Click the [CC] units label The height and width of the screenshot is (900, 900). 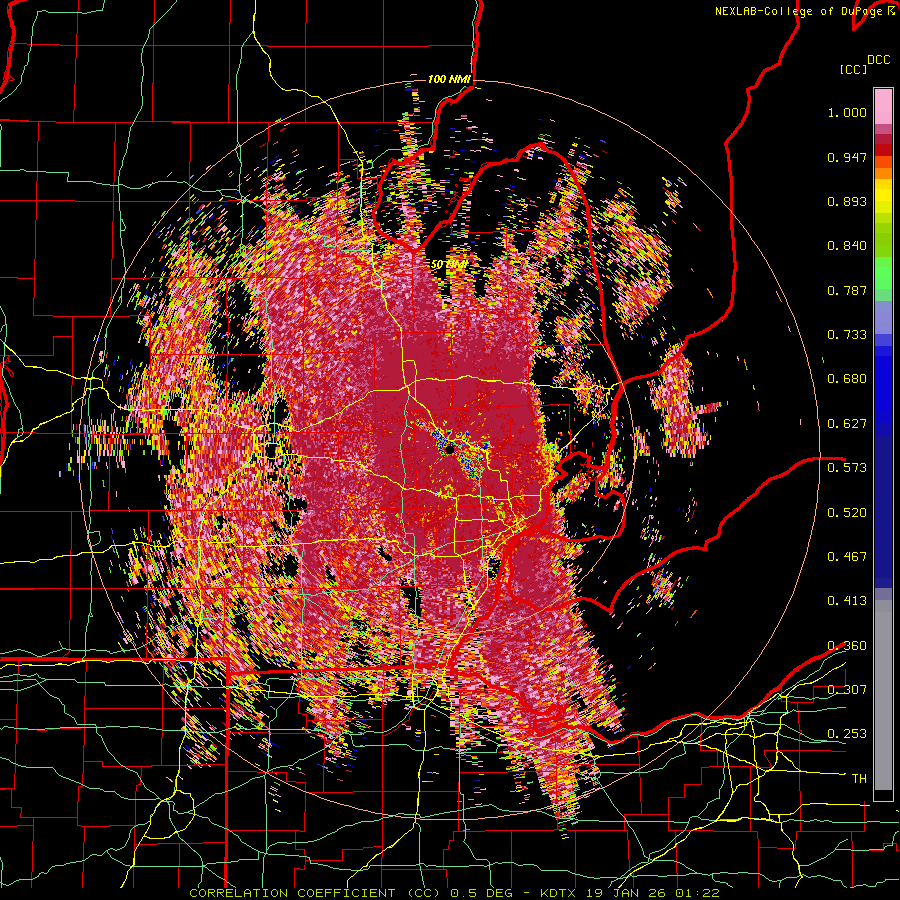tap(853, 69)
